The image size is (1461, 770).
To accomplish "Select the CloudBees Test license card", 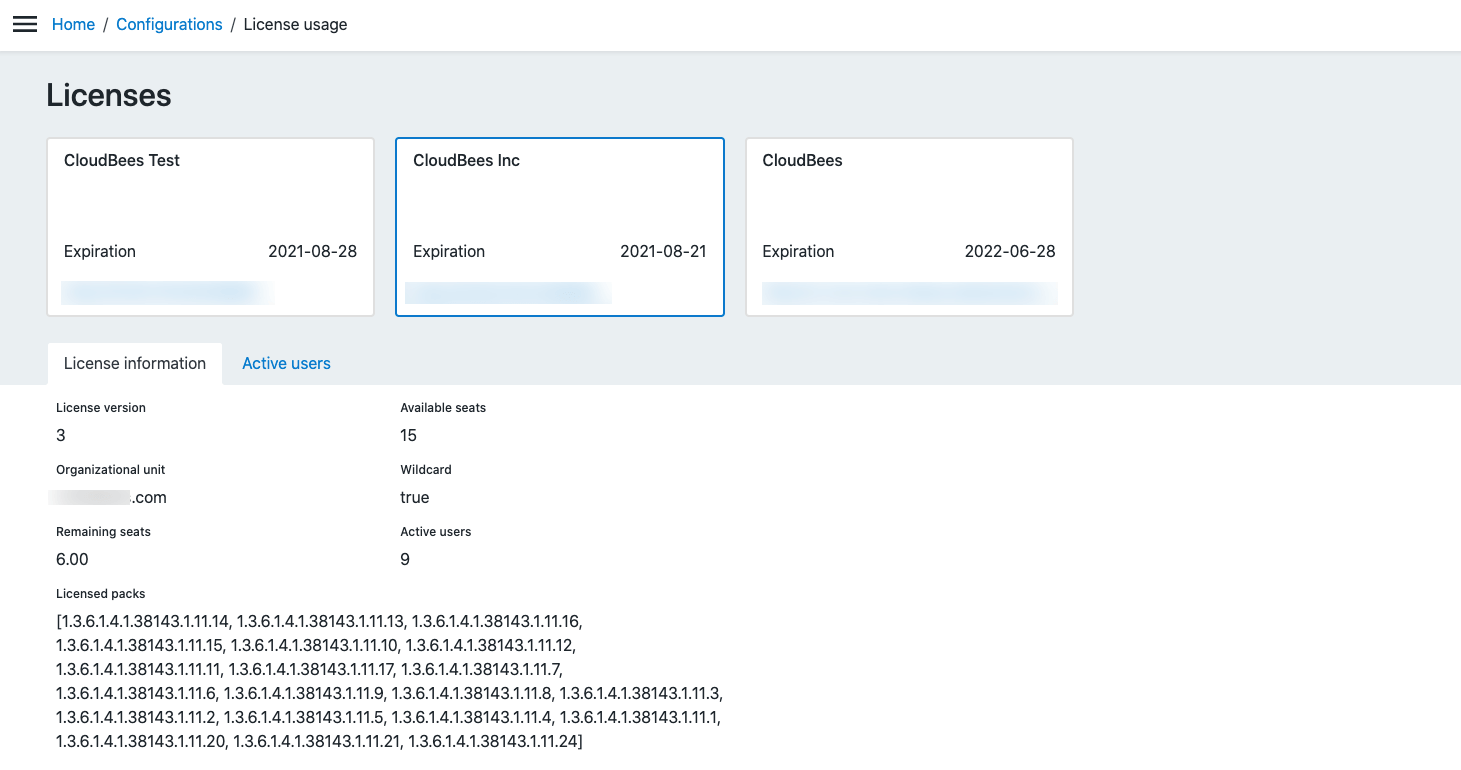I will 211,227.
